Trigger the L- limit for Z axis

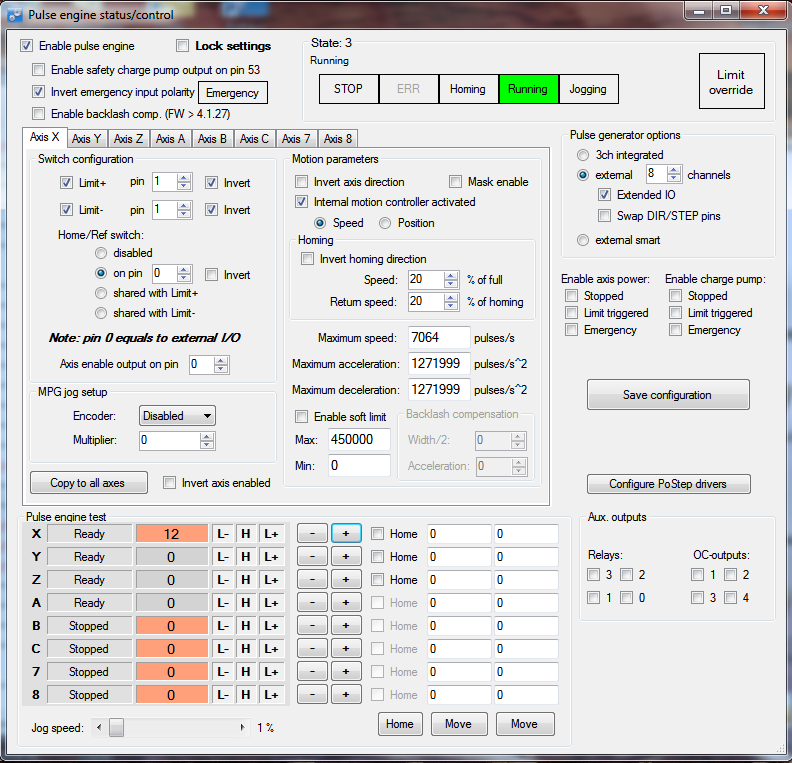tap(223, 580)
